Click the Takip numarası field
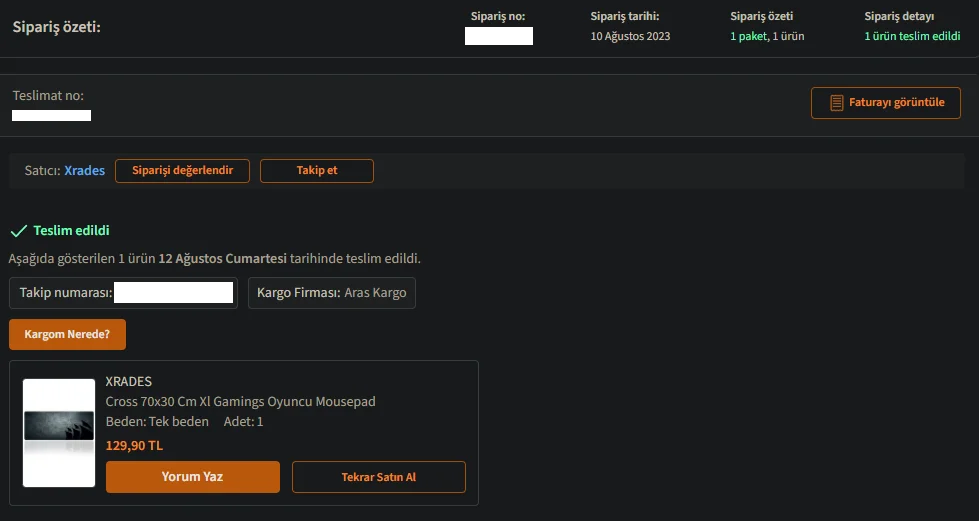Screen dimensions: 979x521 coord(124,292)
